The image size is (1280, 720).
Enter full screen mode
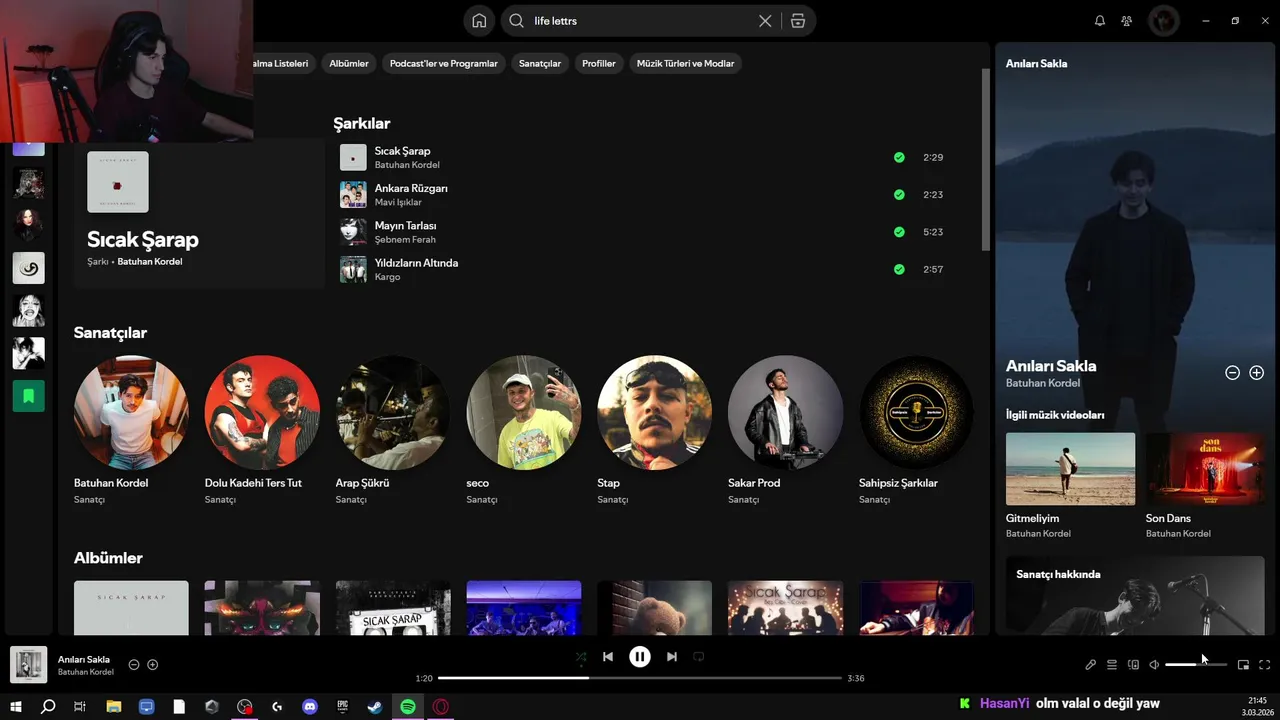point(1265,665)
